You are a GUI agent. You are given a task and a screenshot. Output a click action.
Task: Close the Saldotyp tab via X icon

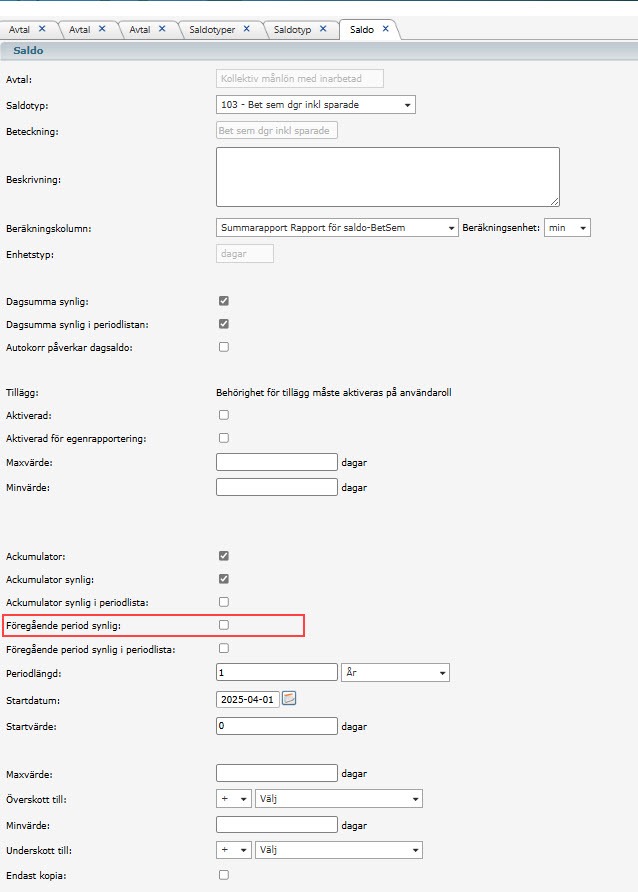click(323, 28)
